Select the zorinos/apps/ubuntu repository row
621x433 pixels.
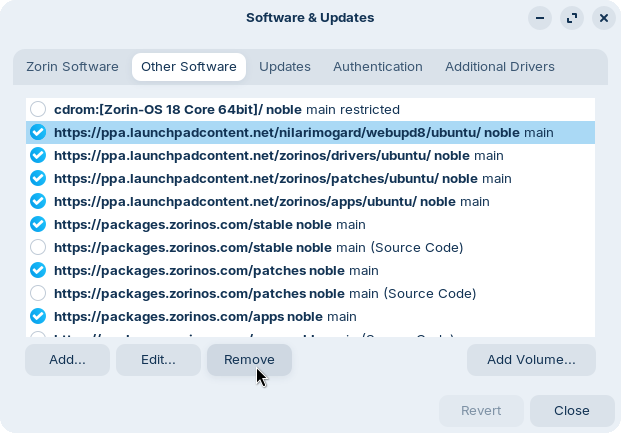310,201
